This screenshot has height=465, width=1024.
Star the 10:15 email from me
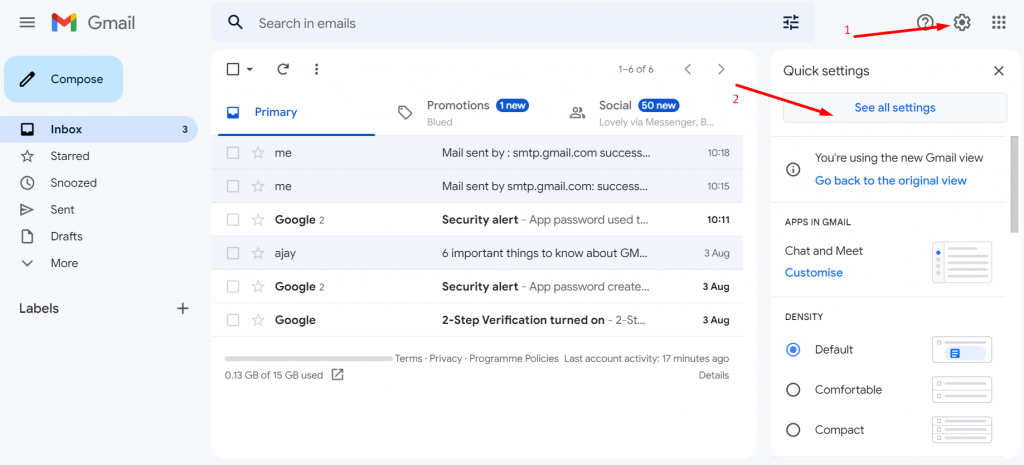(x=258, y=186)
